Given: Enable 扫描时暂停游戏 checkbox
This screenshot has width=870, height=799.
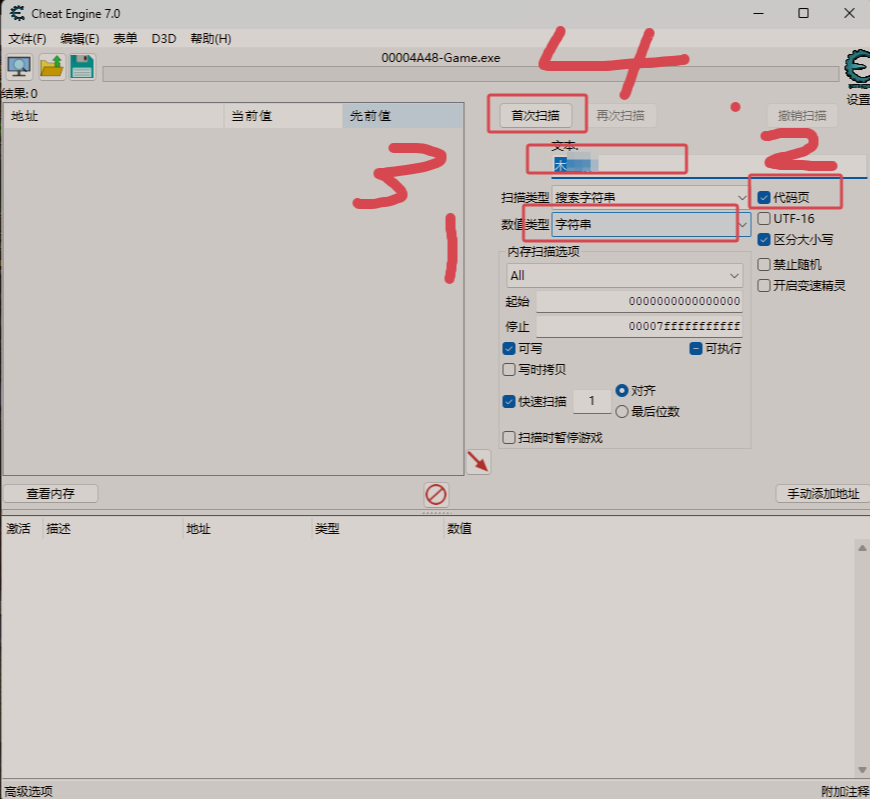Looking at the screenshot, I should click(509, 438).
